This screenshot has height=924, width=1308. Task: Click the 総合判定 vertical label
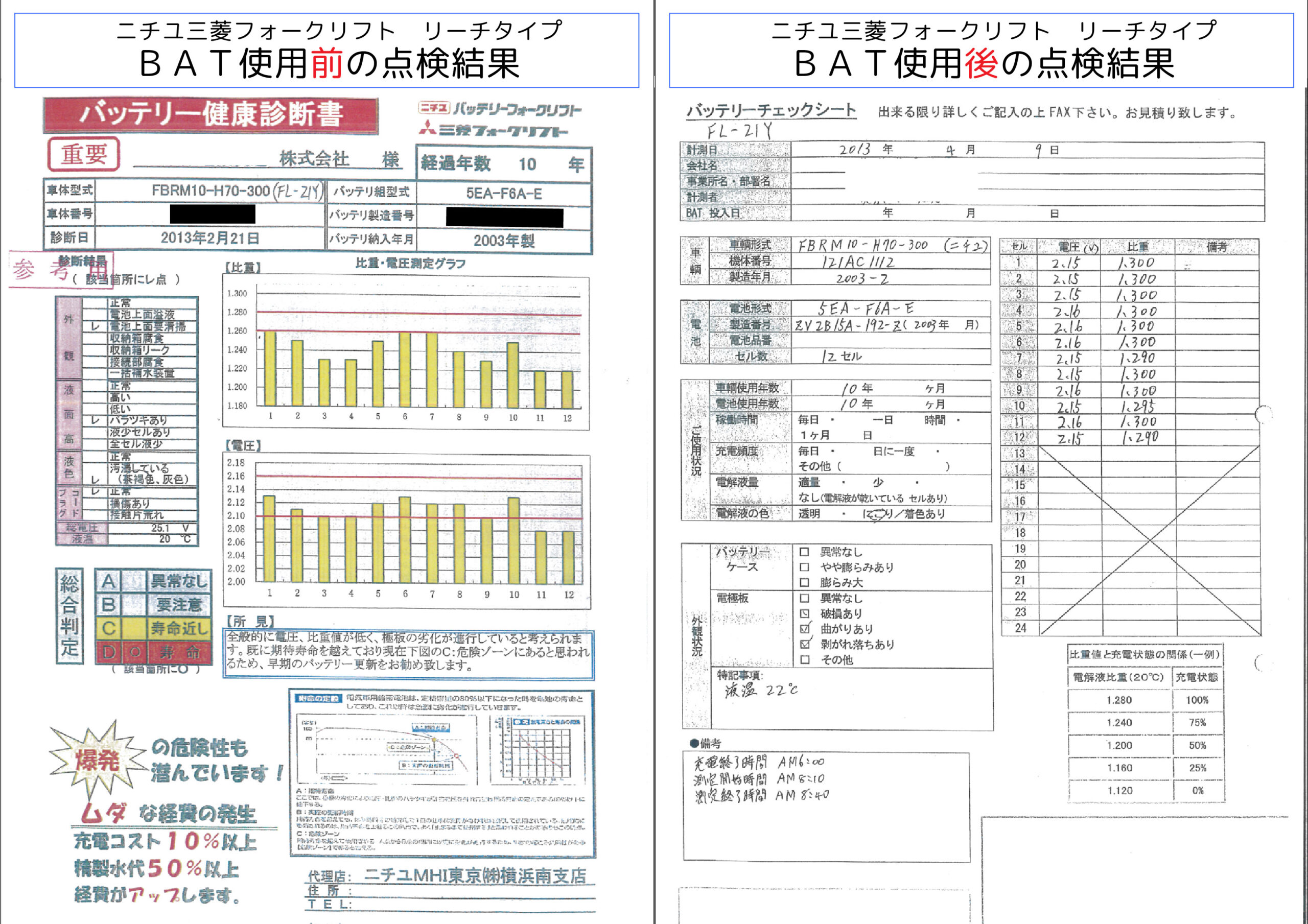click(x=69, y=616)
